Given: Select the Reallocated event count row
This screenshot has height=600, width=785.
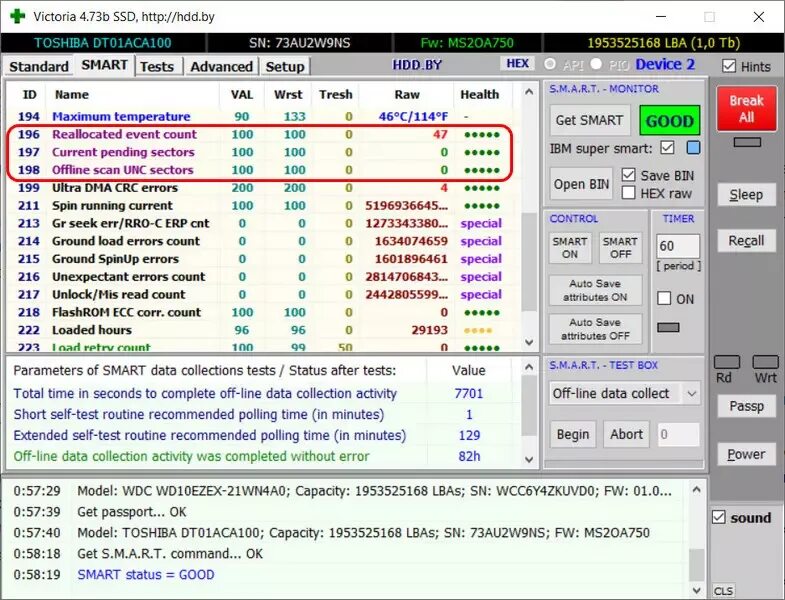Looking at the screenshot, I should pos(259,134).
